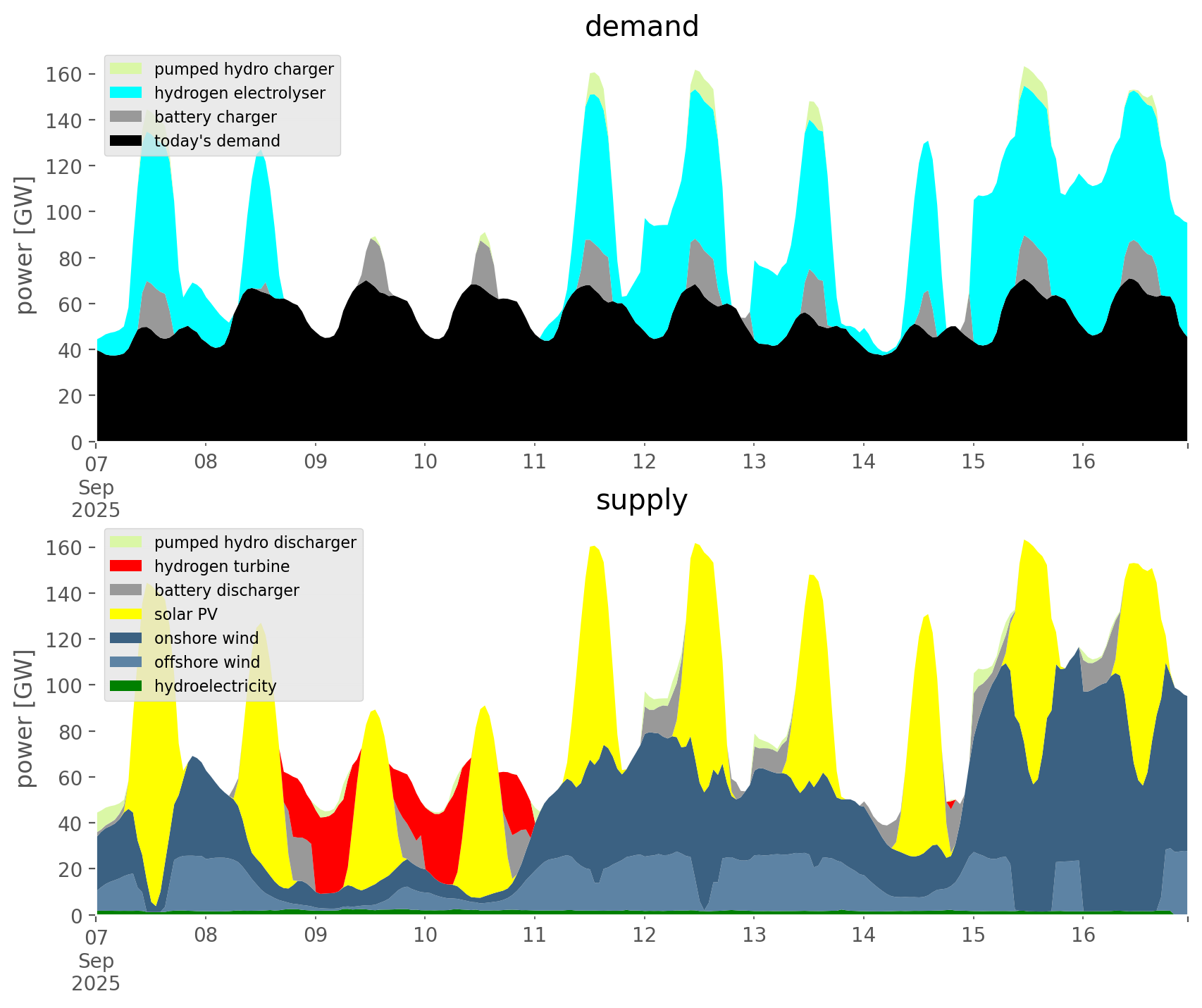Click the 100 y-axis tick on supply chart

(x=63, y=685)
